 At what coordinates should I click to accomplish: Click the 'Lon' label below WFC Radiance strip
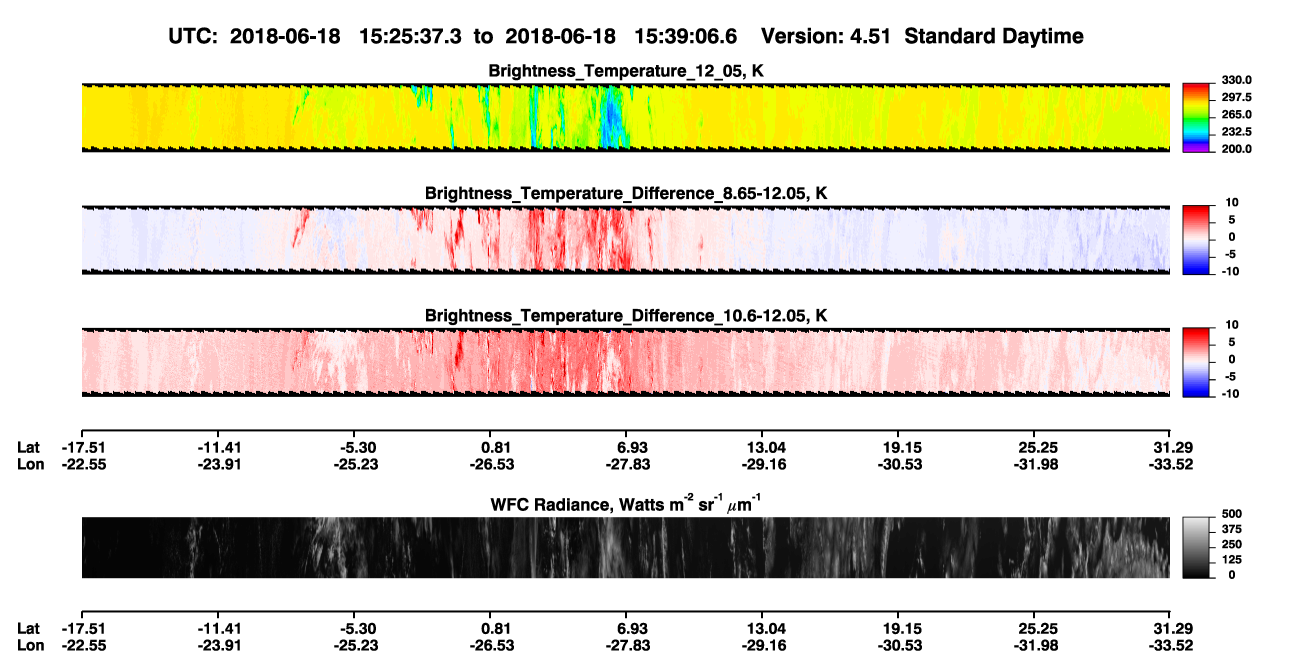click(x=30, y=644)
